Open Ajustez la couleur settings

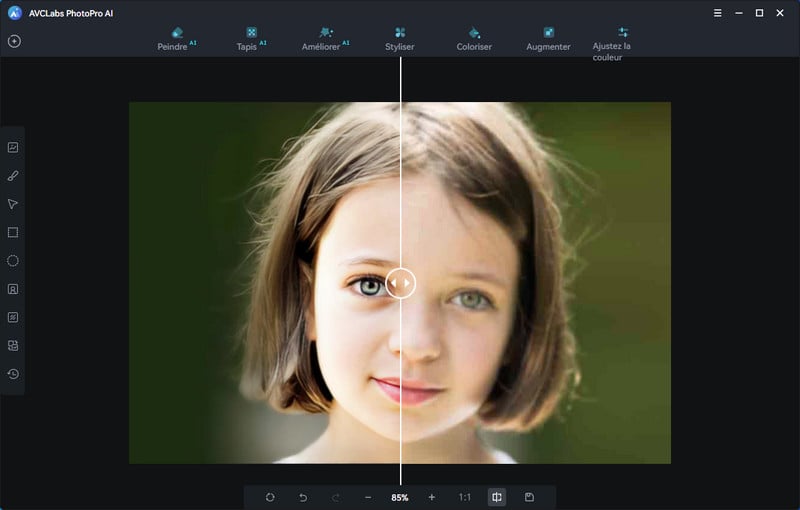(x=612, y=44)
